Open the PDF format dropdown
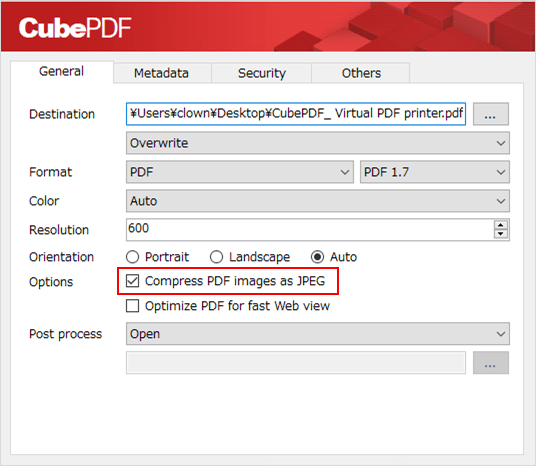 (x=240, y=172)
